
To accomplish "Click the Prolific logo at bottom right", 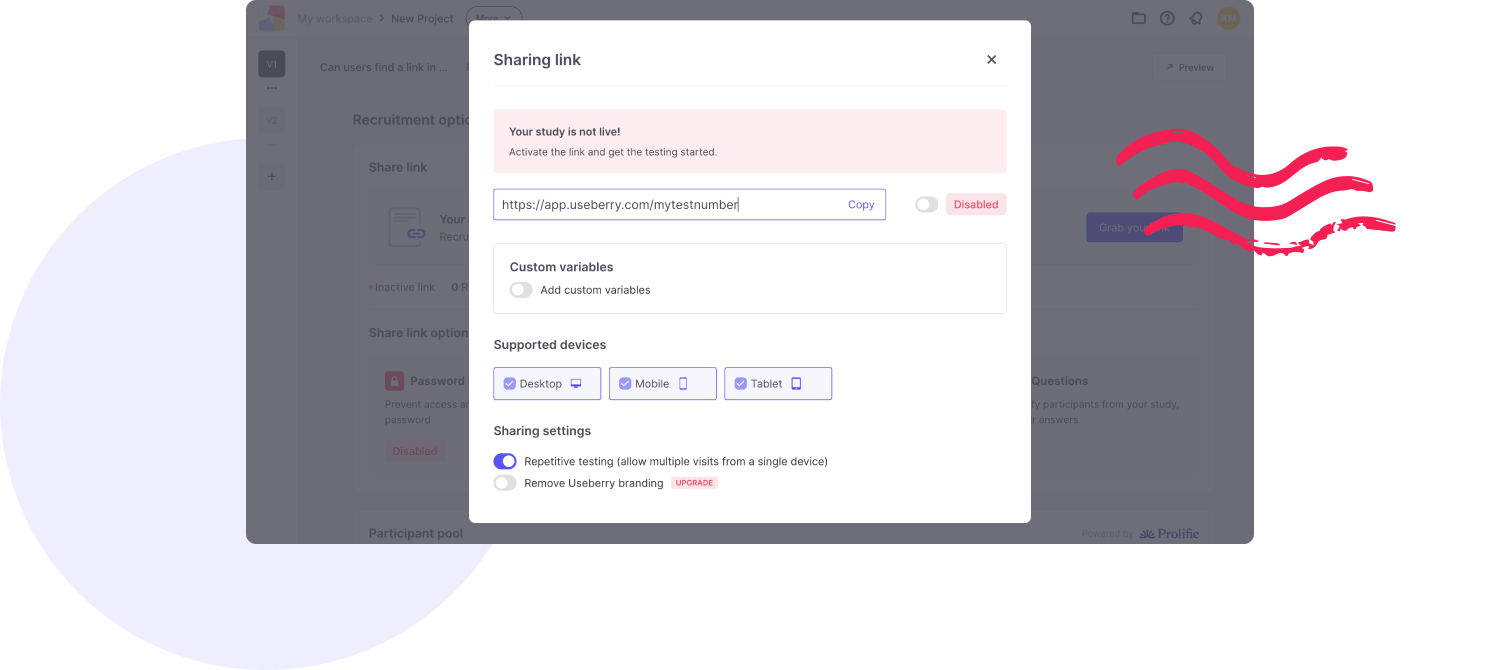I will coord(1170,532).
